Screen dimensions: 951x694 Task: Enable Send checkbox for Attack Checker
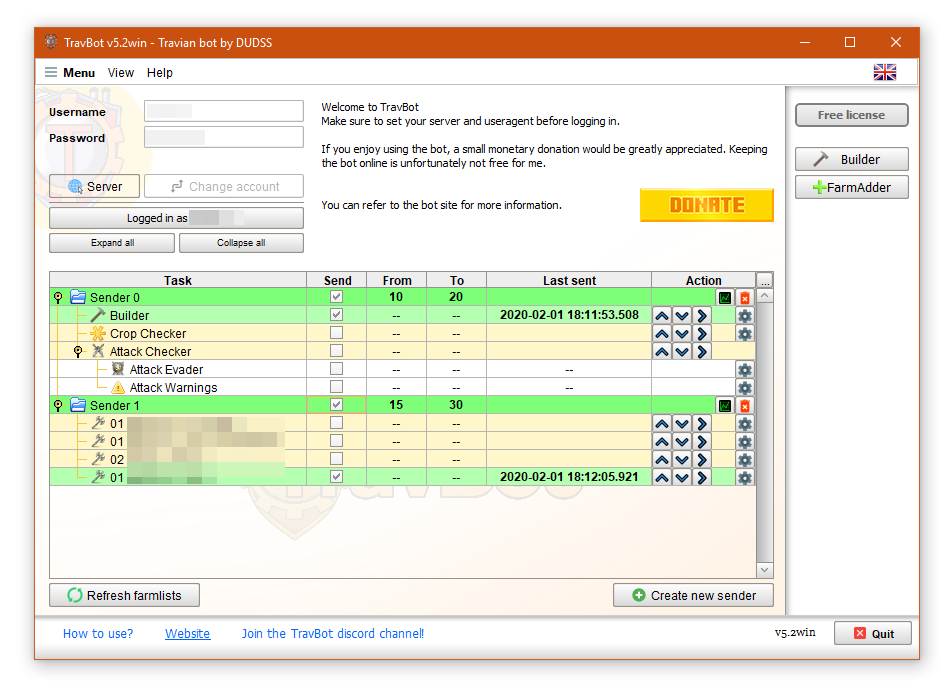tap(336, 351)
